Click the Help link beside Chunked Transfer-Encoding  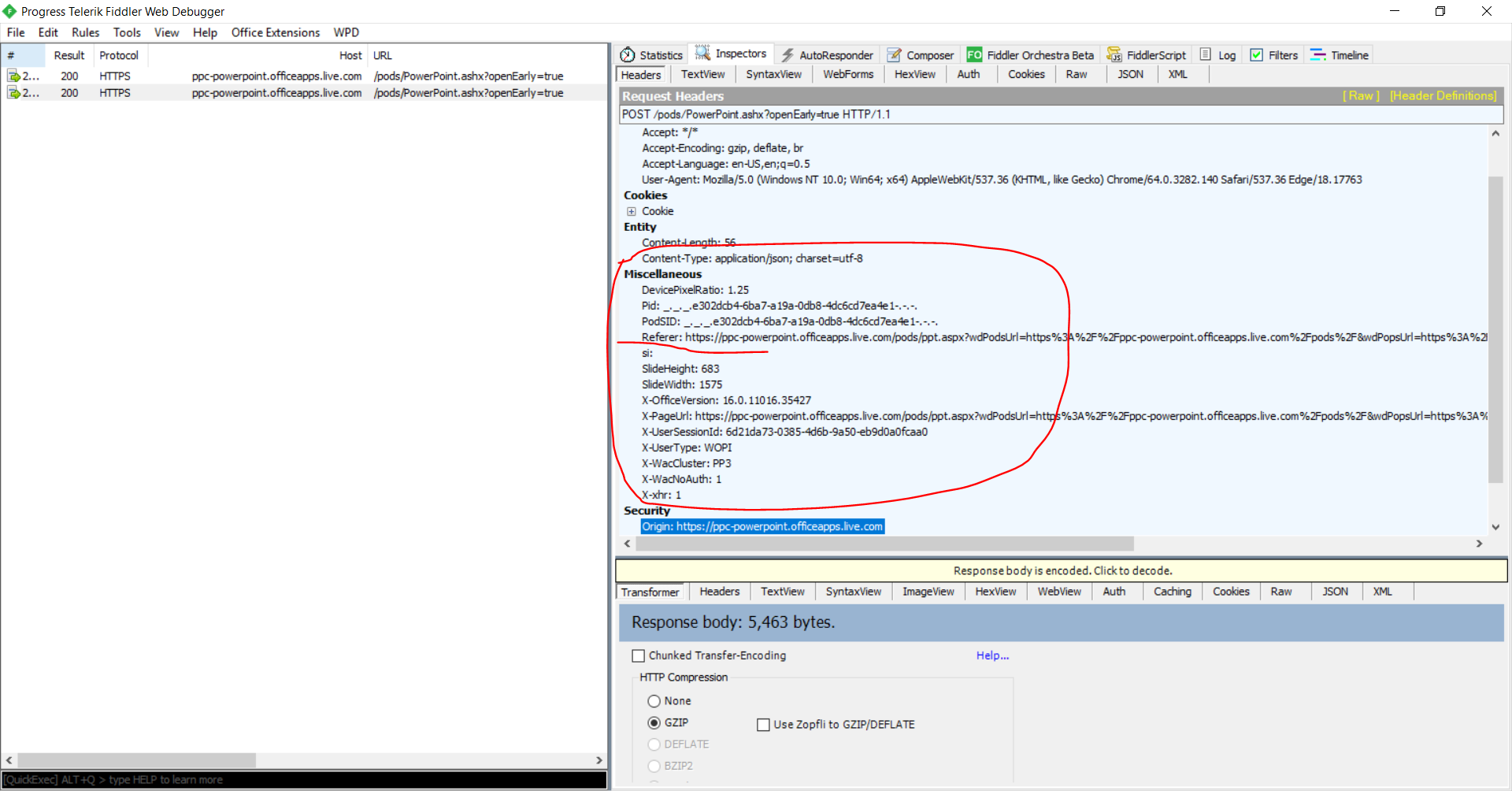tap(992, 655)
